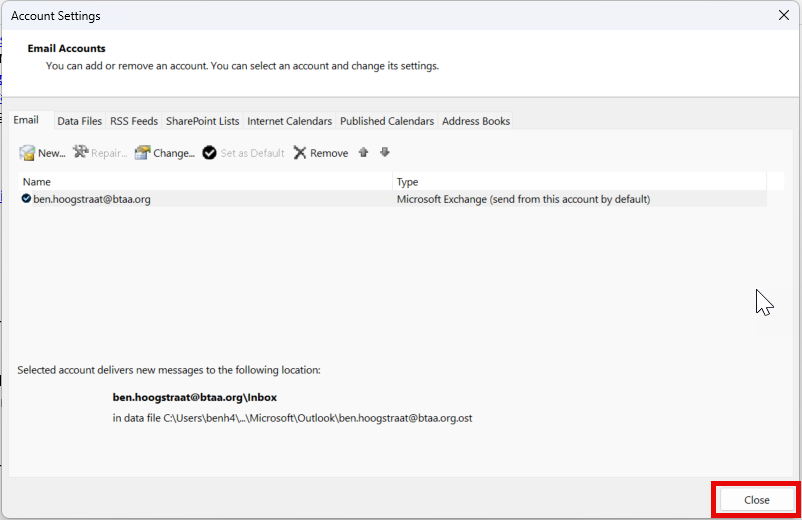Move account down with the down arrow
The image size is (802, 520).
(x=385, y=152)
